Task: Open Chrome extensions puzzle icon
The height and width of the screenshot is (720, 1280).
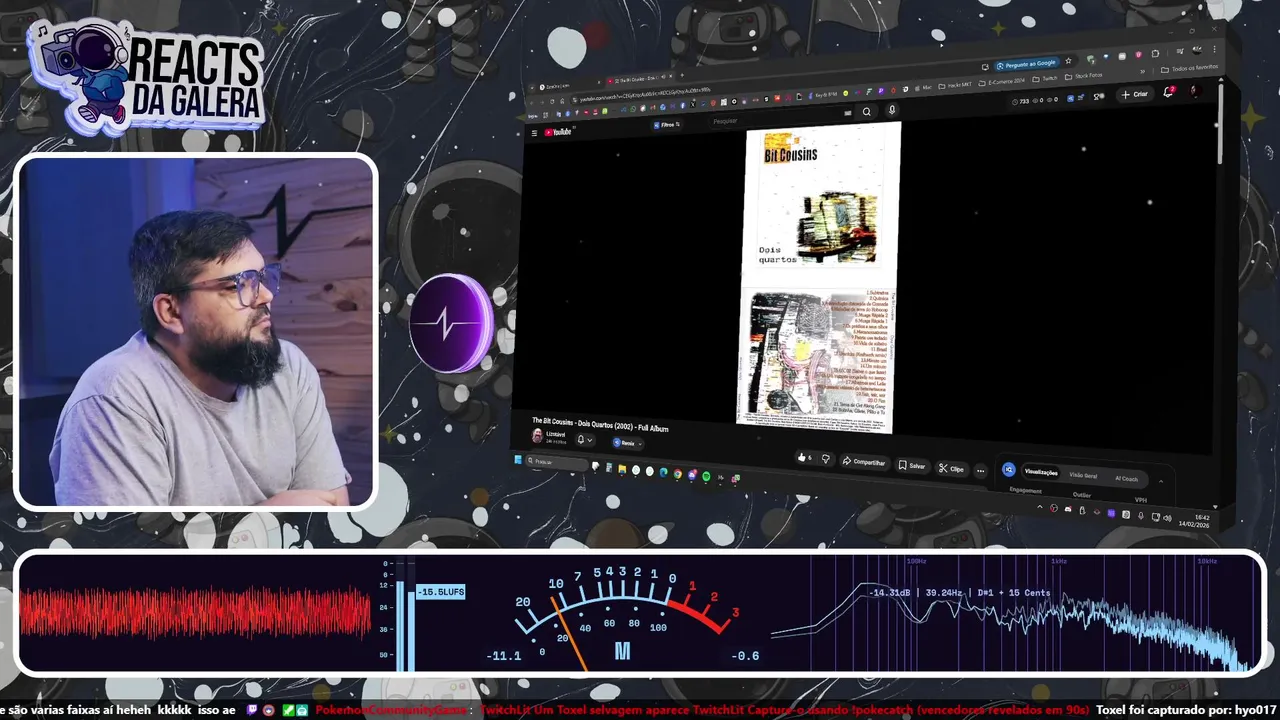Action: pos(1155,54)
